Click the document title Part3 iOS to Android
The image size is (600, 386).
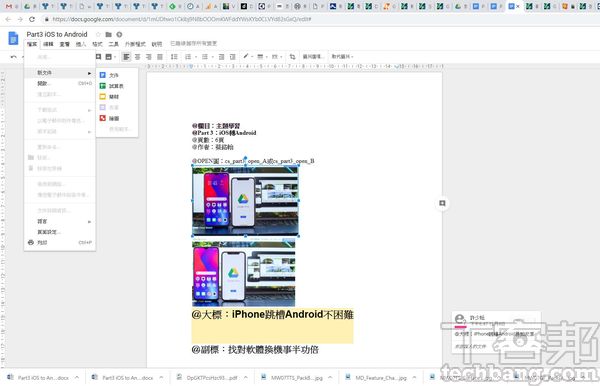pyautogui.click(x=57, y=34)
